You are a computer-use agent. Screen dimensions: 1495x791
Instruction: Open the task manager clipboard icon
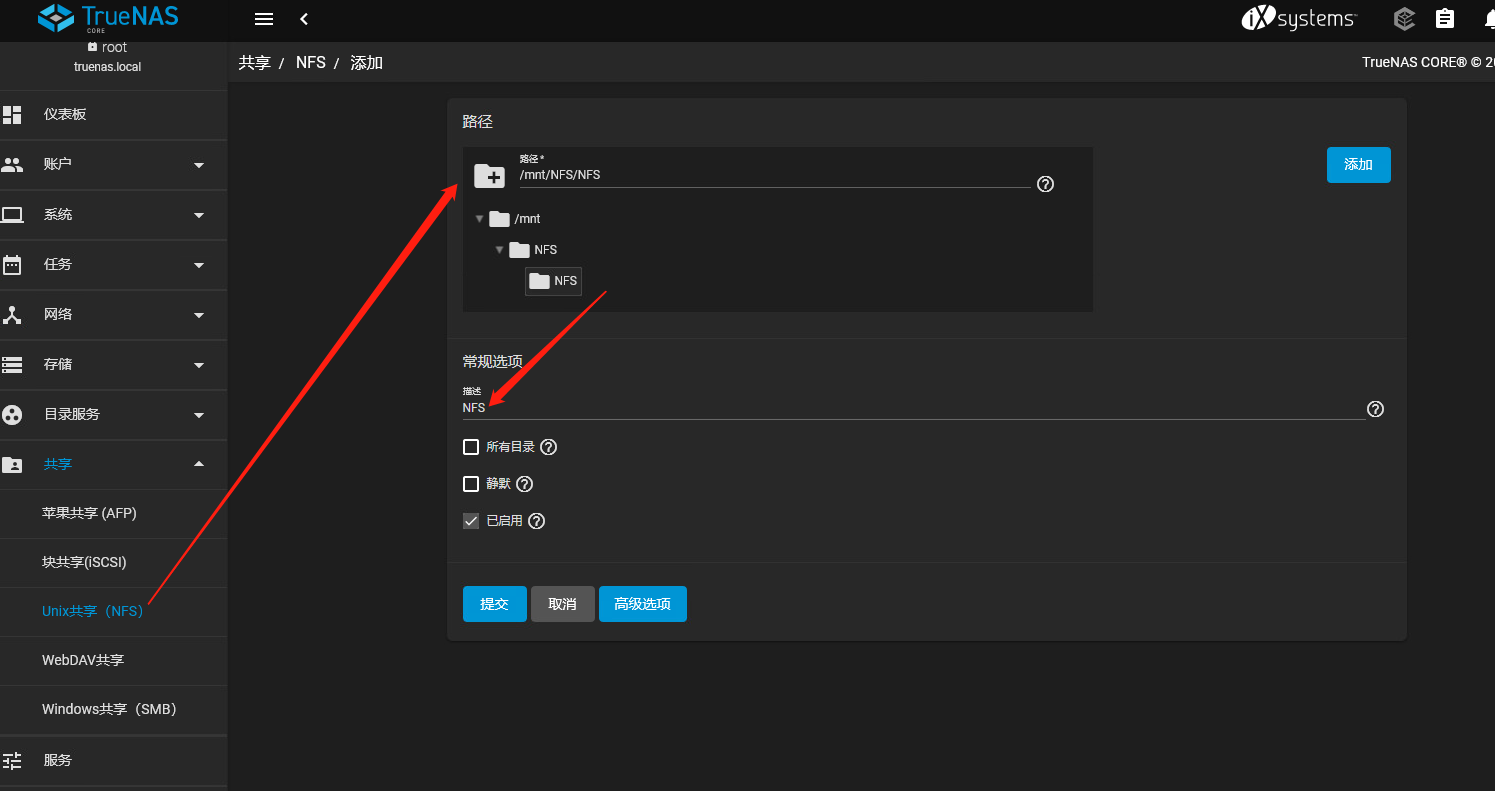pyautogui.click(x=1444, y=18)
